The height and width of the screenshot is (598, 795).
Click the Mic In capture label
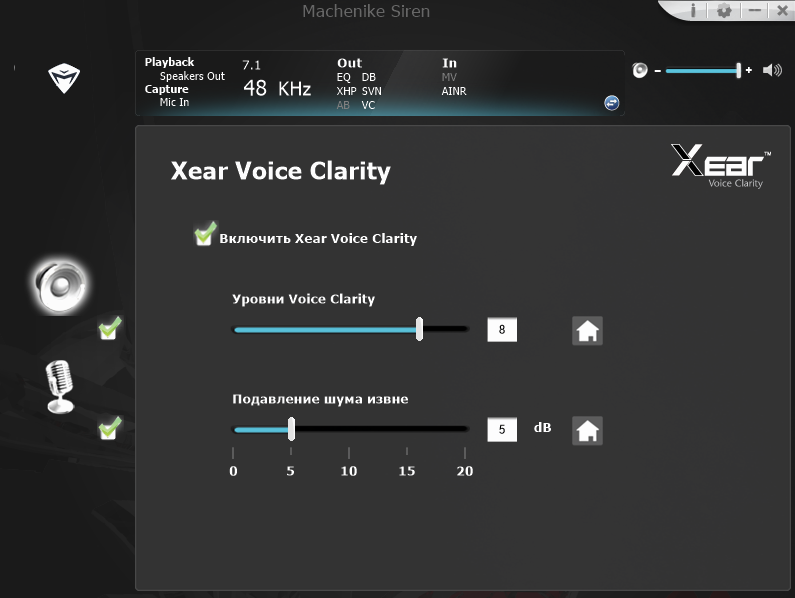(x=174, y=102)
